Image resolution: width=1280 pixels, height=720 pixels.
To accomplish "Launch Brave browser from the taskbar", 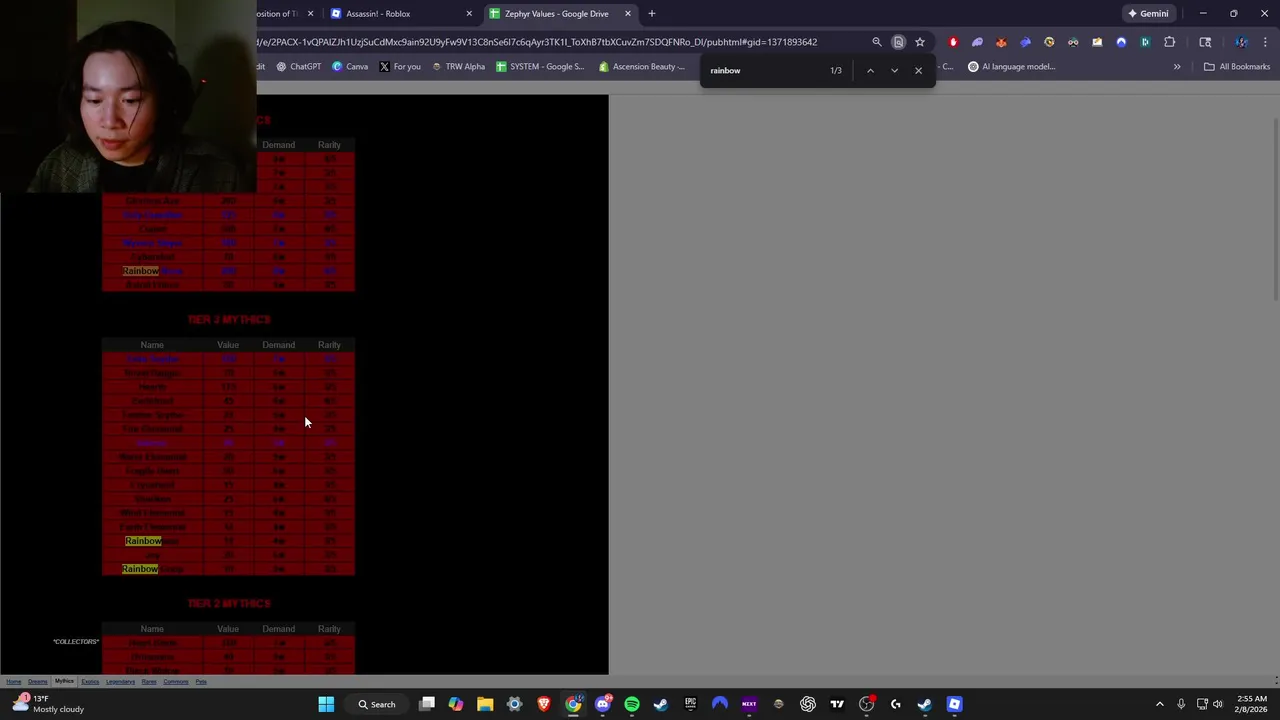I will 543,704.
